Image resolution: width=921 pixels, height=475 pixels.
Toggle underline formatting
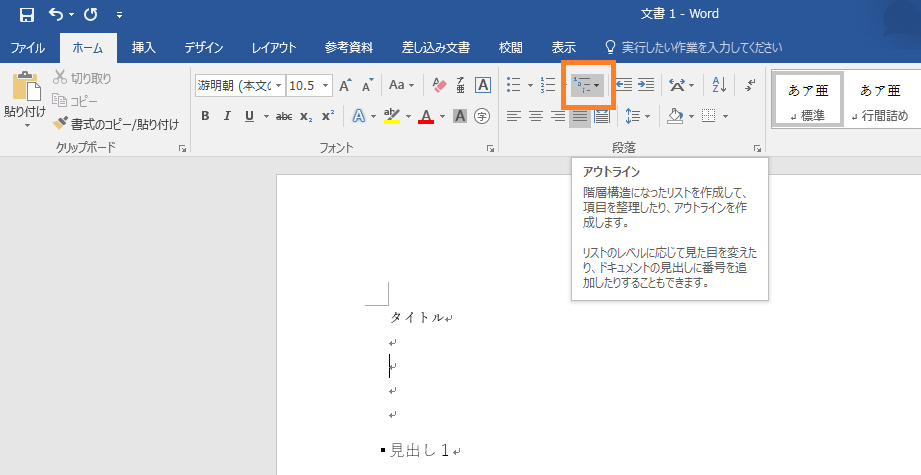(249, 116)
